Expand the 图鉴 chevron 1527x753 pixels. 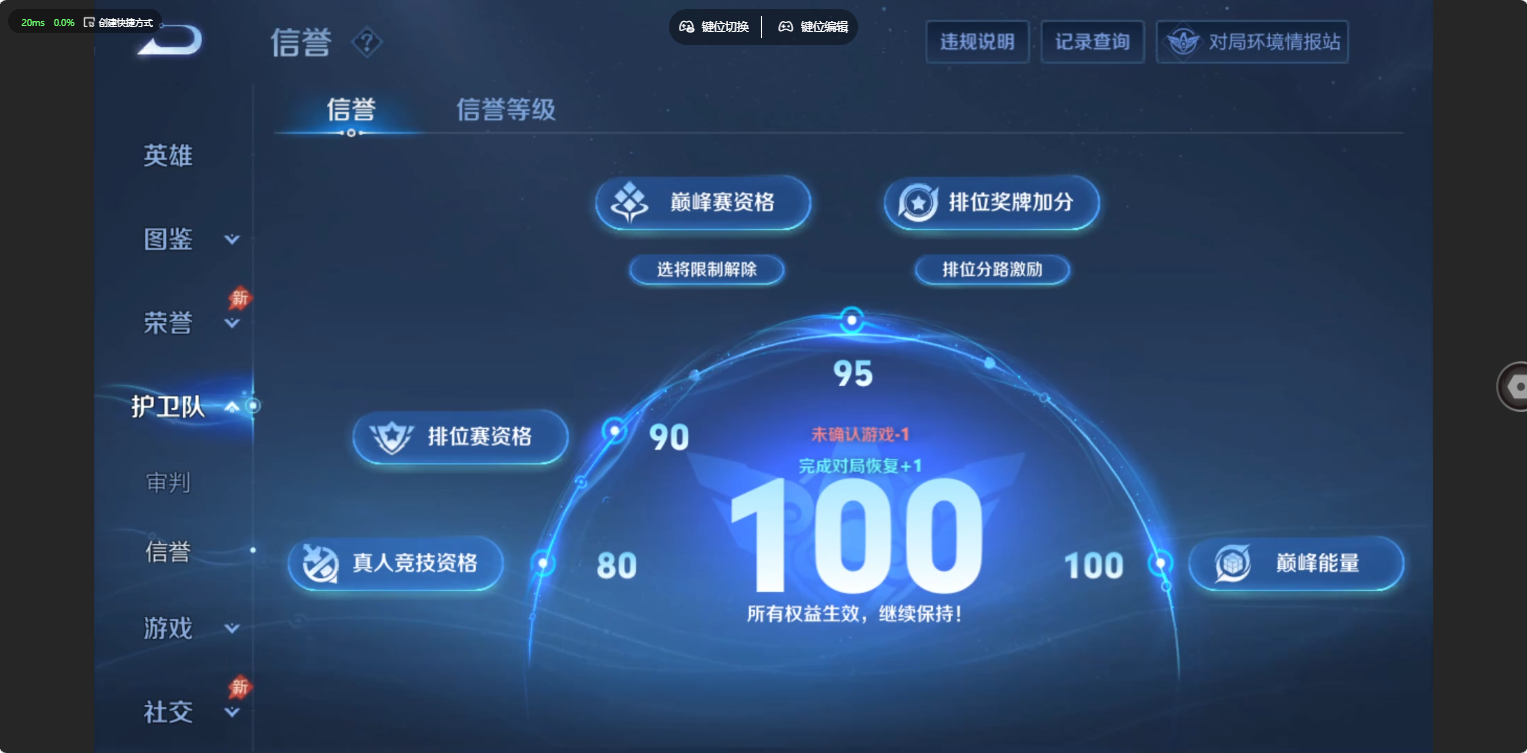(232, 240)
